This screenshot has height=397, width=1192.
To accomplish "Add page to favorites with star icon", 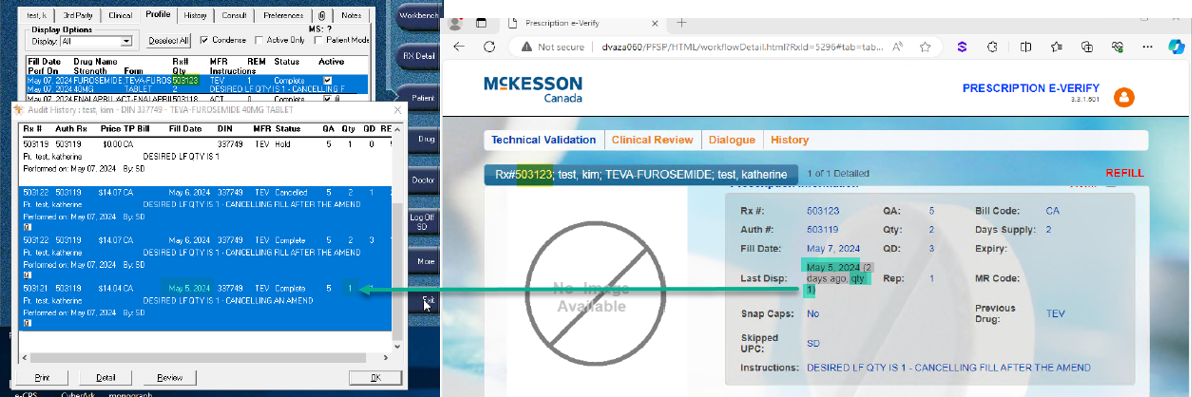I will click(925, 46).
